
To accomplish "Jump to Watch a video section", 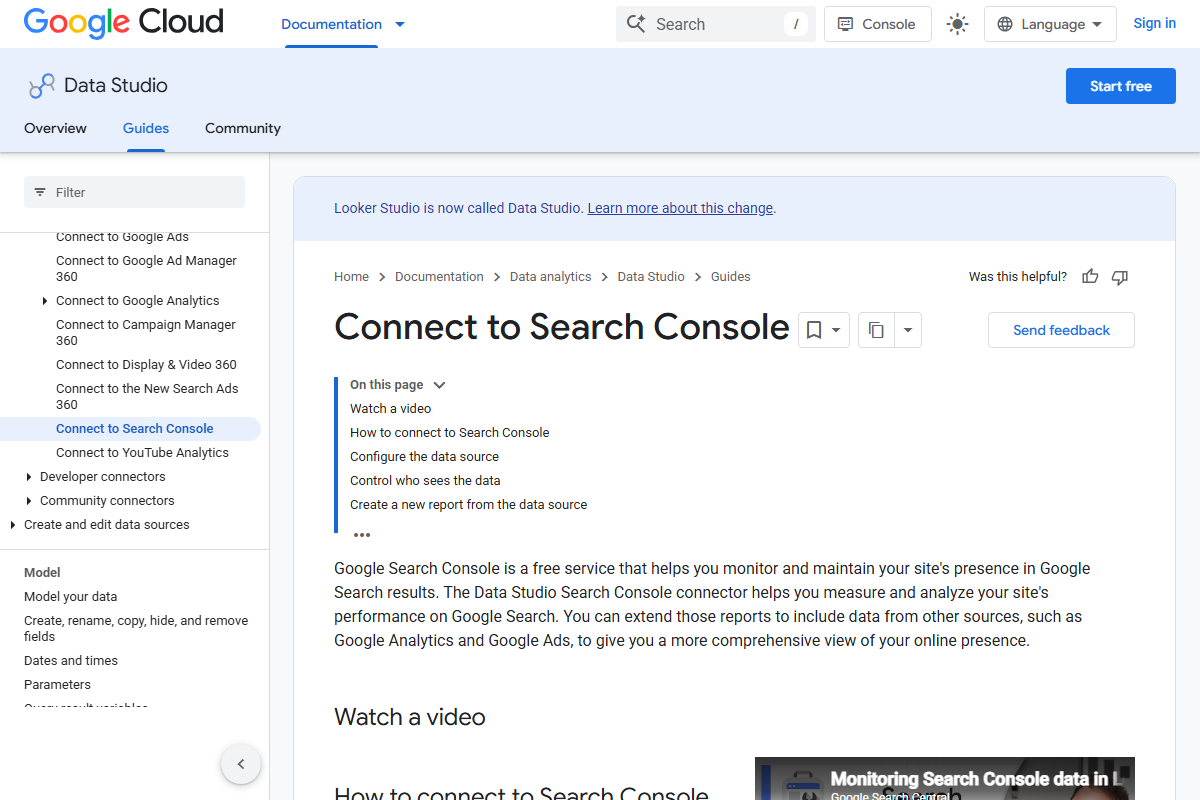I will tap(391, 409).
